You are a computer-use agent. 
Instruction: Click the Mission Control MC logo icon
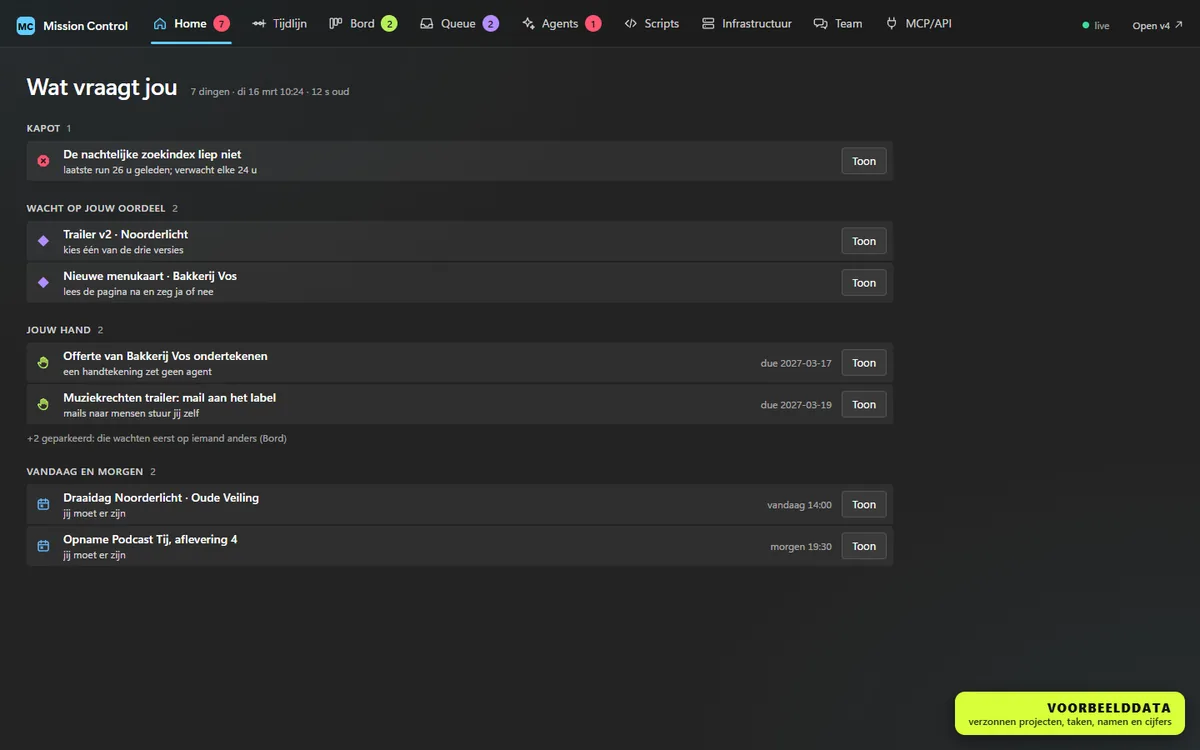(x=26, y=26)
